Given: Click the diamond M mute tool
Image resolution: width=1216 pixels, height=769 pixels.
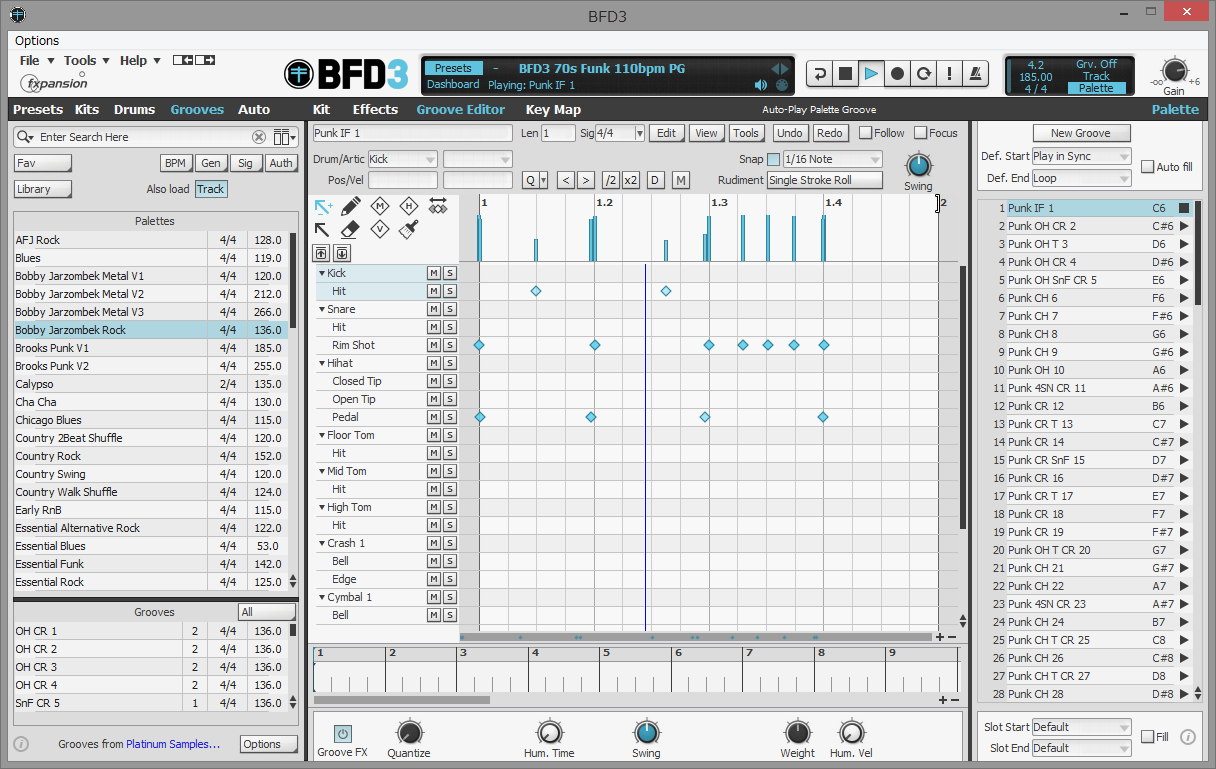Looking at the screenshot, I should [x=380, y=205].
